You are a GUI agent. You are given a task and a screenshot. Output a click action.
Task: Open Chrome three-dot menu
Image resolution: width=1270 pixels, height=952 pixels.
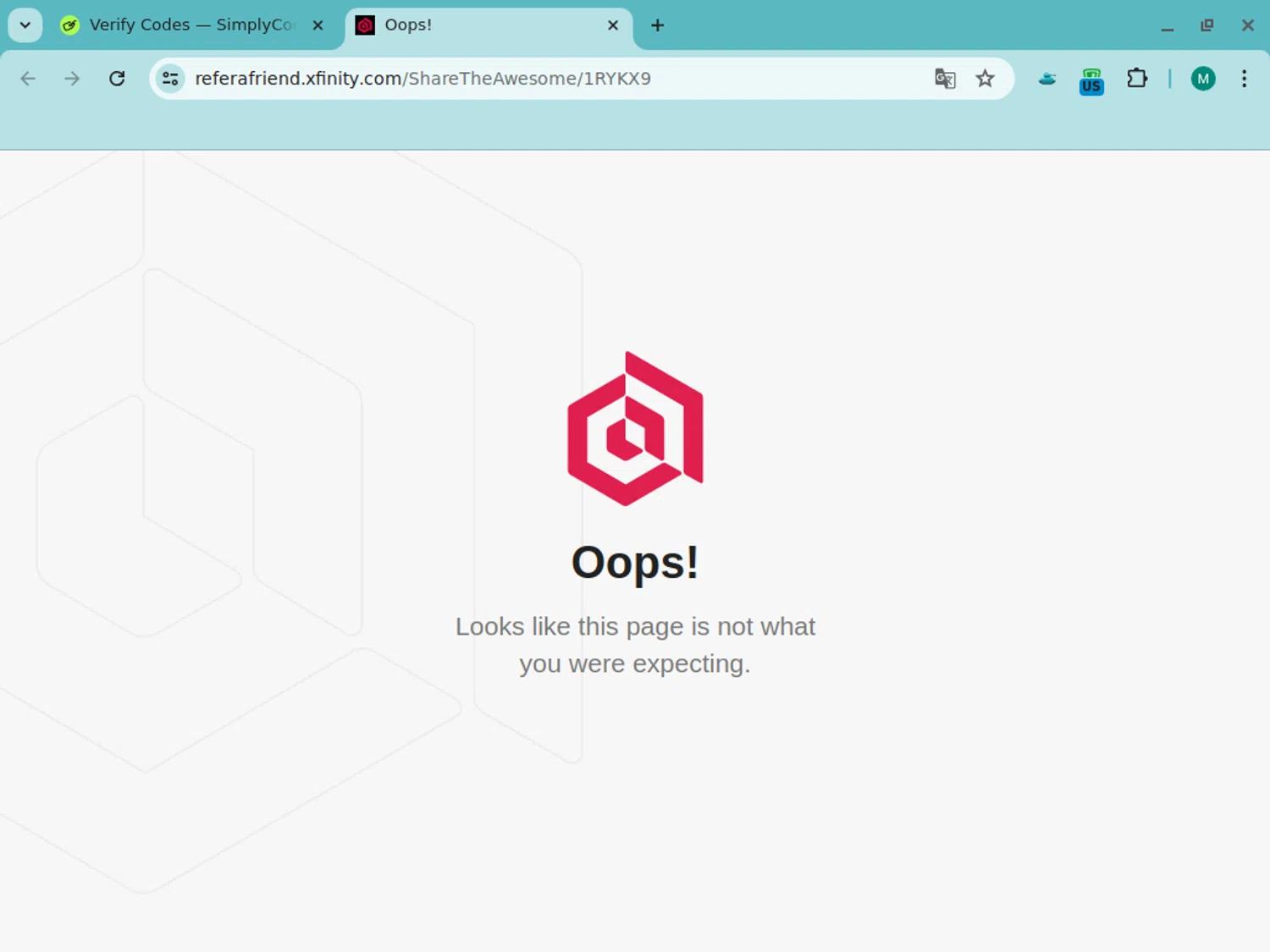click(1244, 79)
